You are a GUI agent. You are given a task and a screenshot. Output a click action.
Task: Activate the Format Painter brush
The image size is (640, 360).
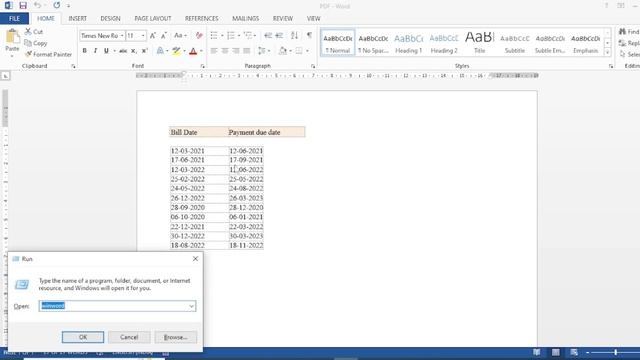(x=28, y=54)
